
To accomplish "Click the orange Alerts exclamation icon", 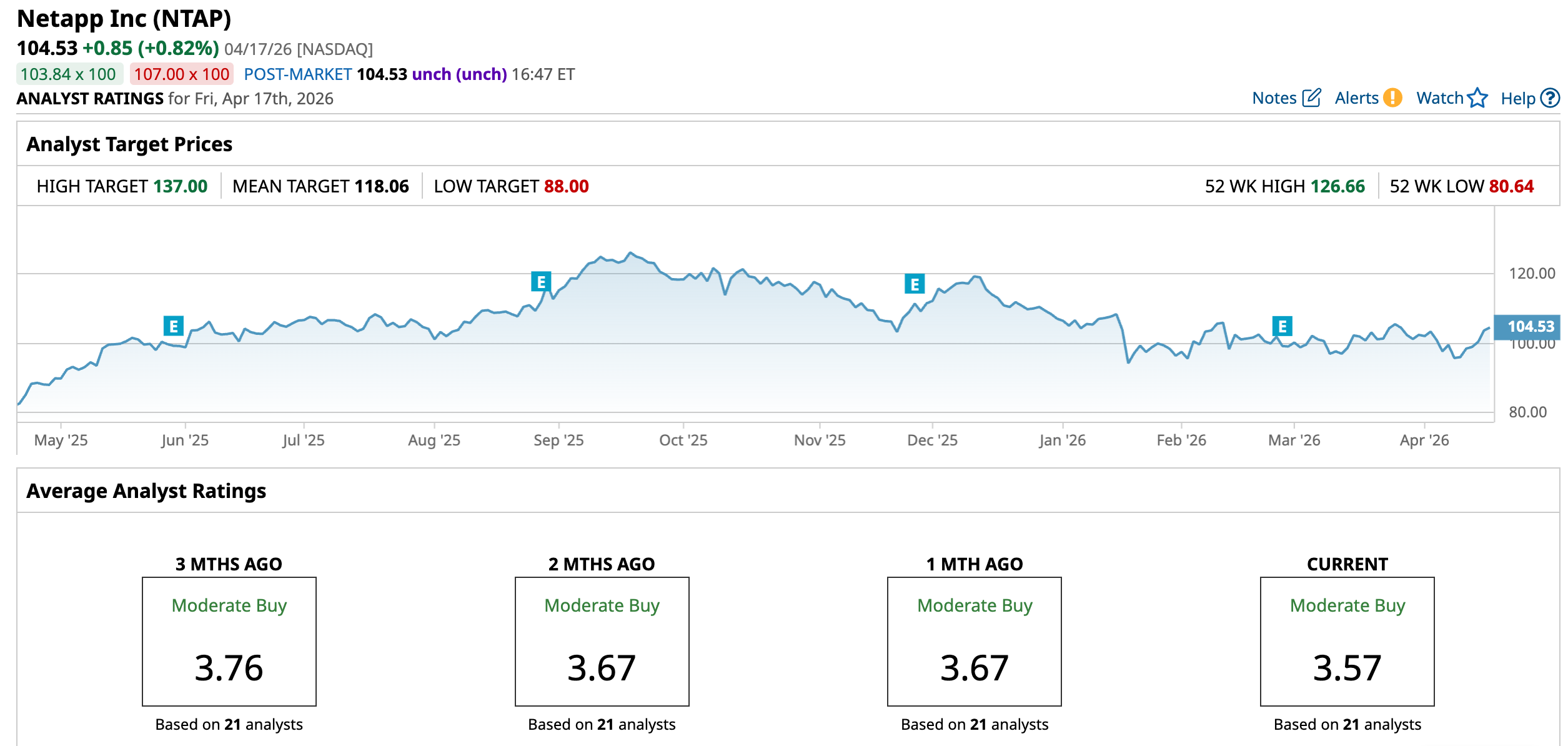I will [1392, 98].
